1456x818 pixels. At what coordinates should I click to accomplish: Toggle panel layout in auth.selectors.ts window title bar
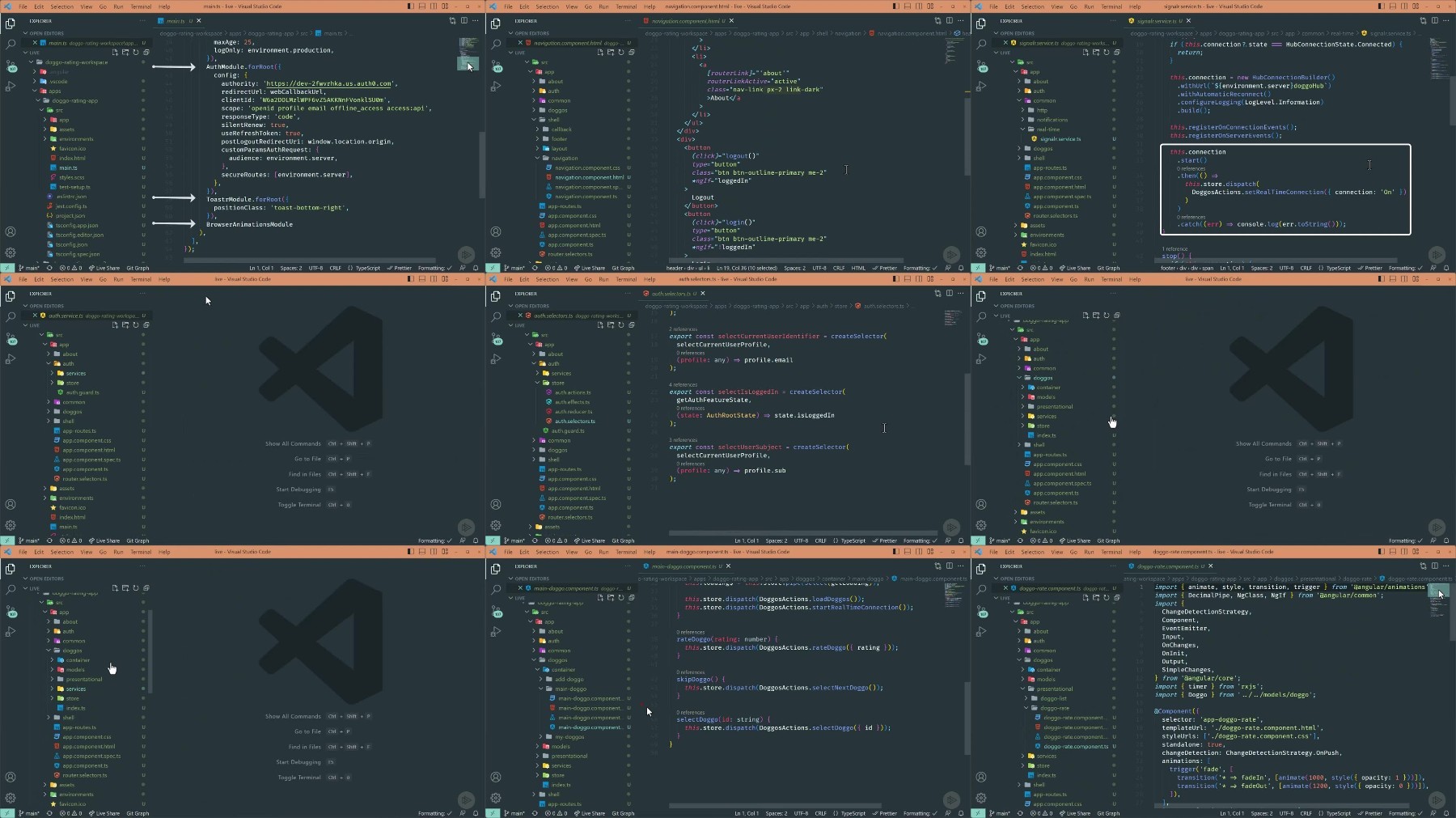pos(907,279)
